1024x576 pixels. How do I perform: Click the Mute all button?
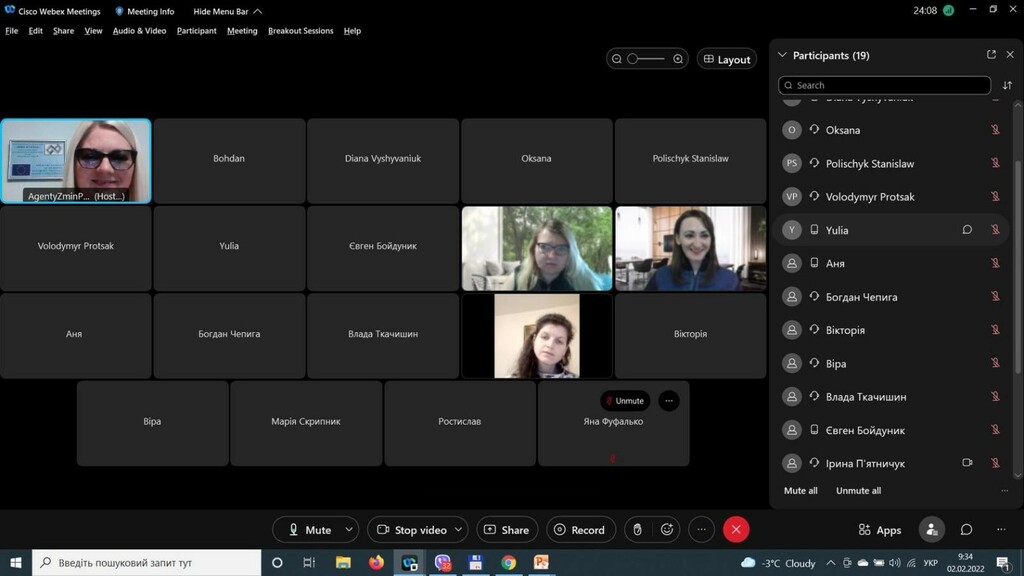[800, 490]
